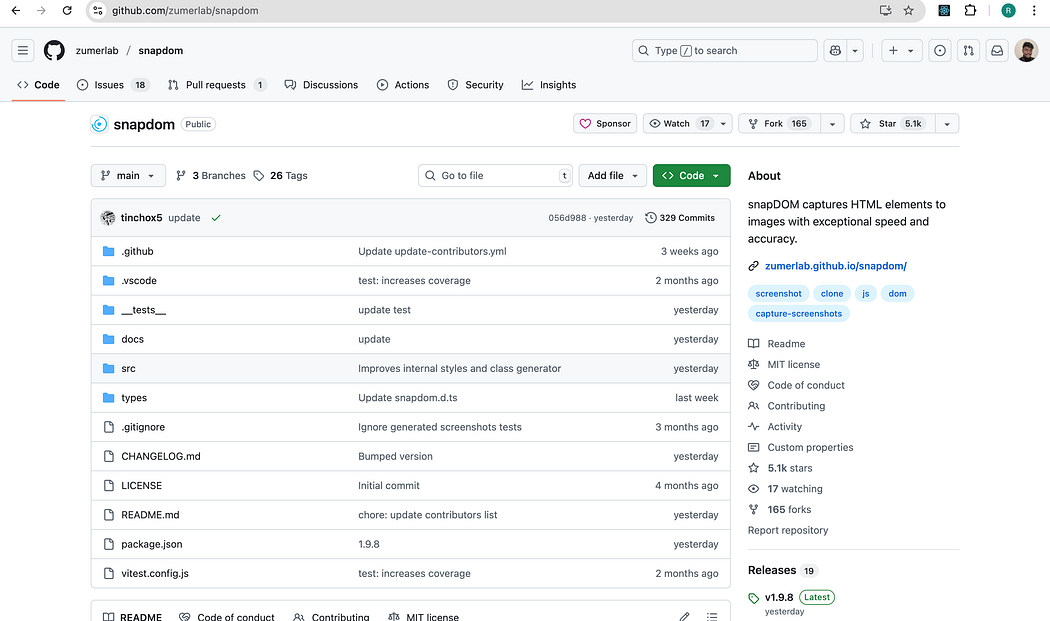Click the Go to file search box
Screen dimensions: 1050x621
(x=496, y=176)
